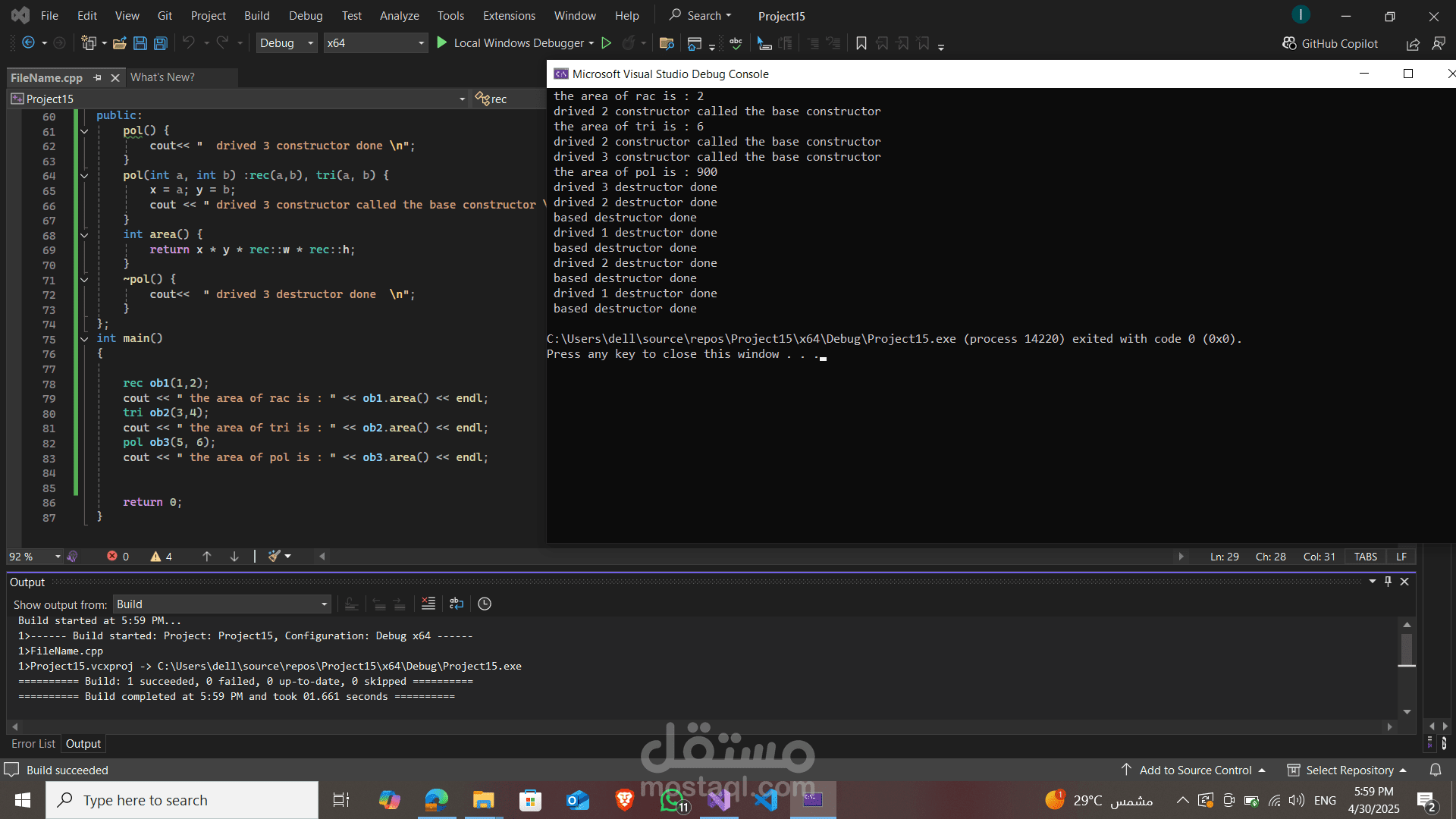1456x819 pixels.
Task: Undo the last edit
Action: 189,43
